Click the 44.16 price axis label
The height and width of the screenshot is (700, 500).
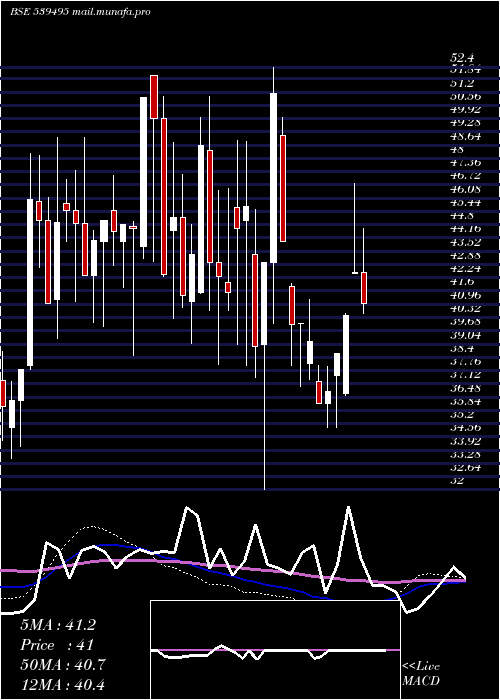pyautogui.click(x=466, y=229)
